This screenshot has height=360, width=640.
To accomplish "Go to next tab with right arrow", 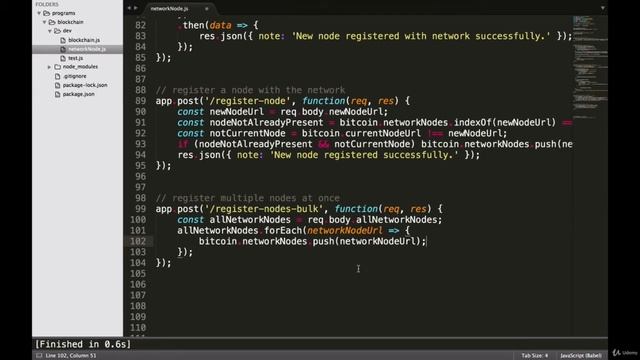I will click(x=136, y=8).
